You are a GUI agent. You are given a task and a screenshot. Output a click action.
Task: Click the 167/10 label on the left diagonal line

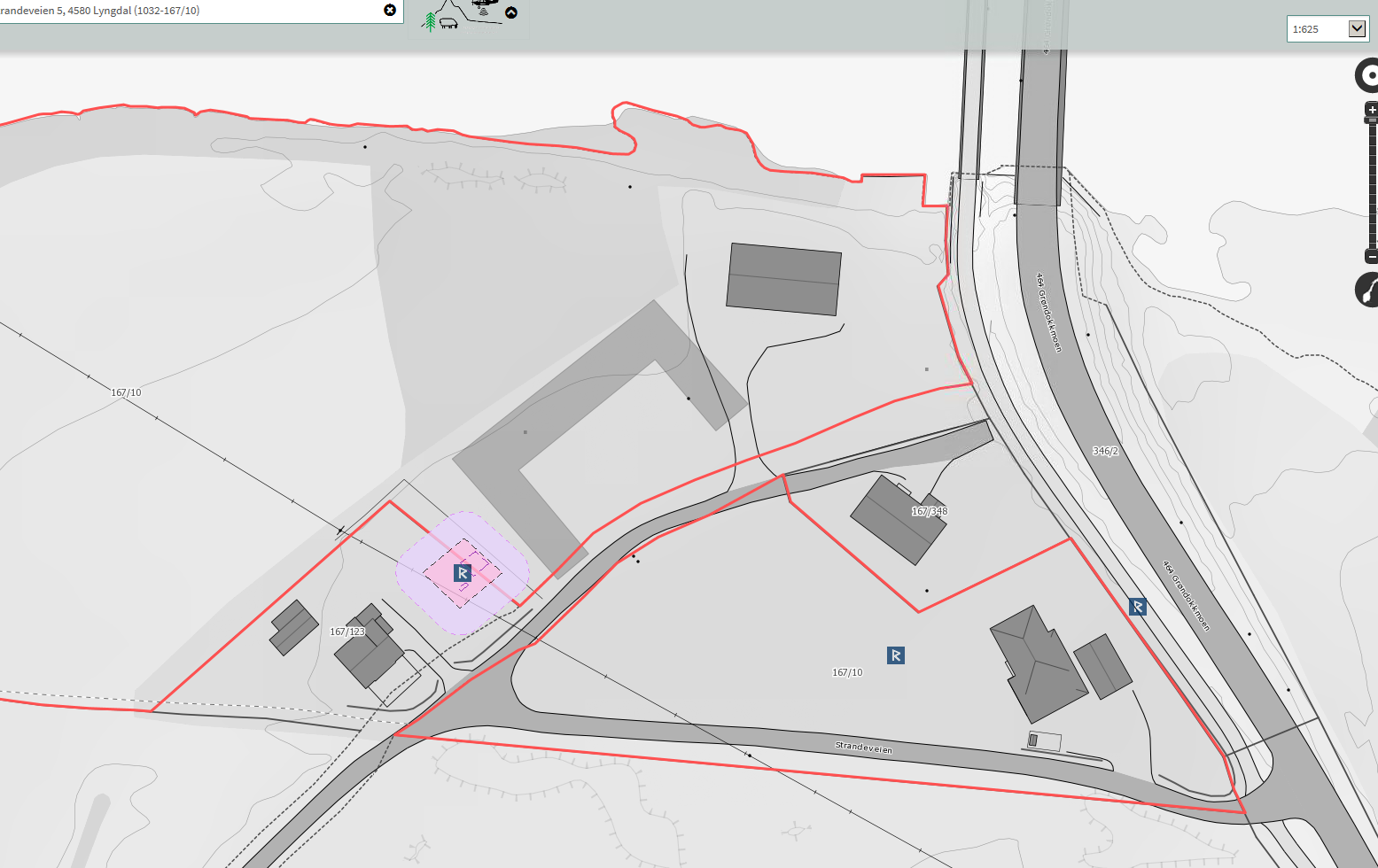tap(126, 392)
